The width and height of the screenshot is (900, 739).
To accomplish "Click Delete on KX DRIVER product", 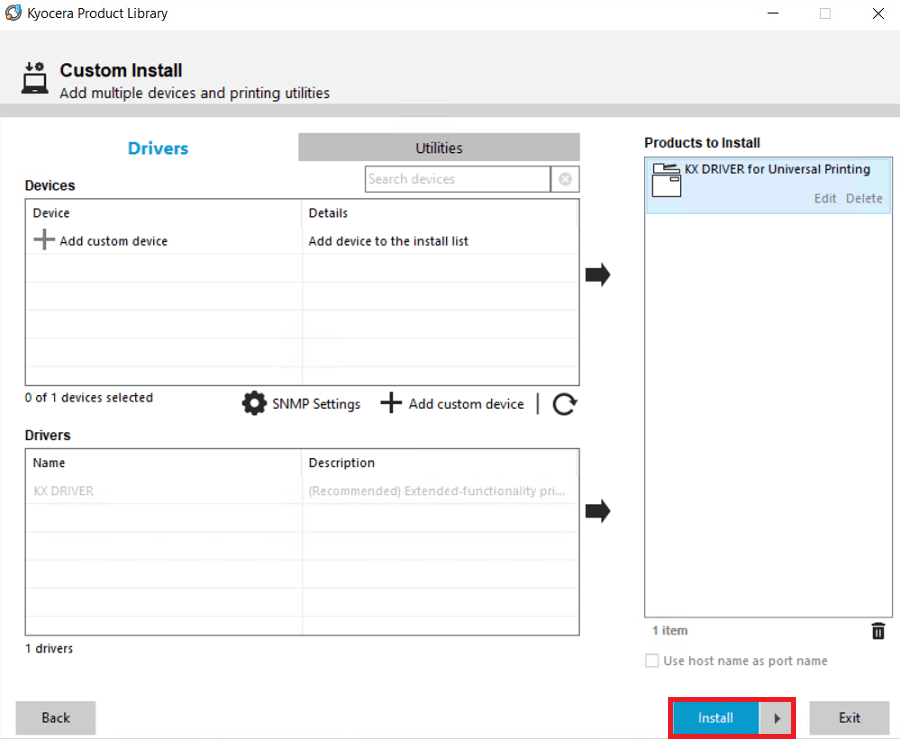I will [864, 199].
